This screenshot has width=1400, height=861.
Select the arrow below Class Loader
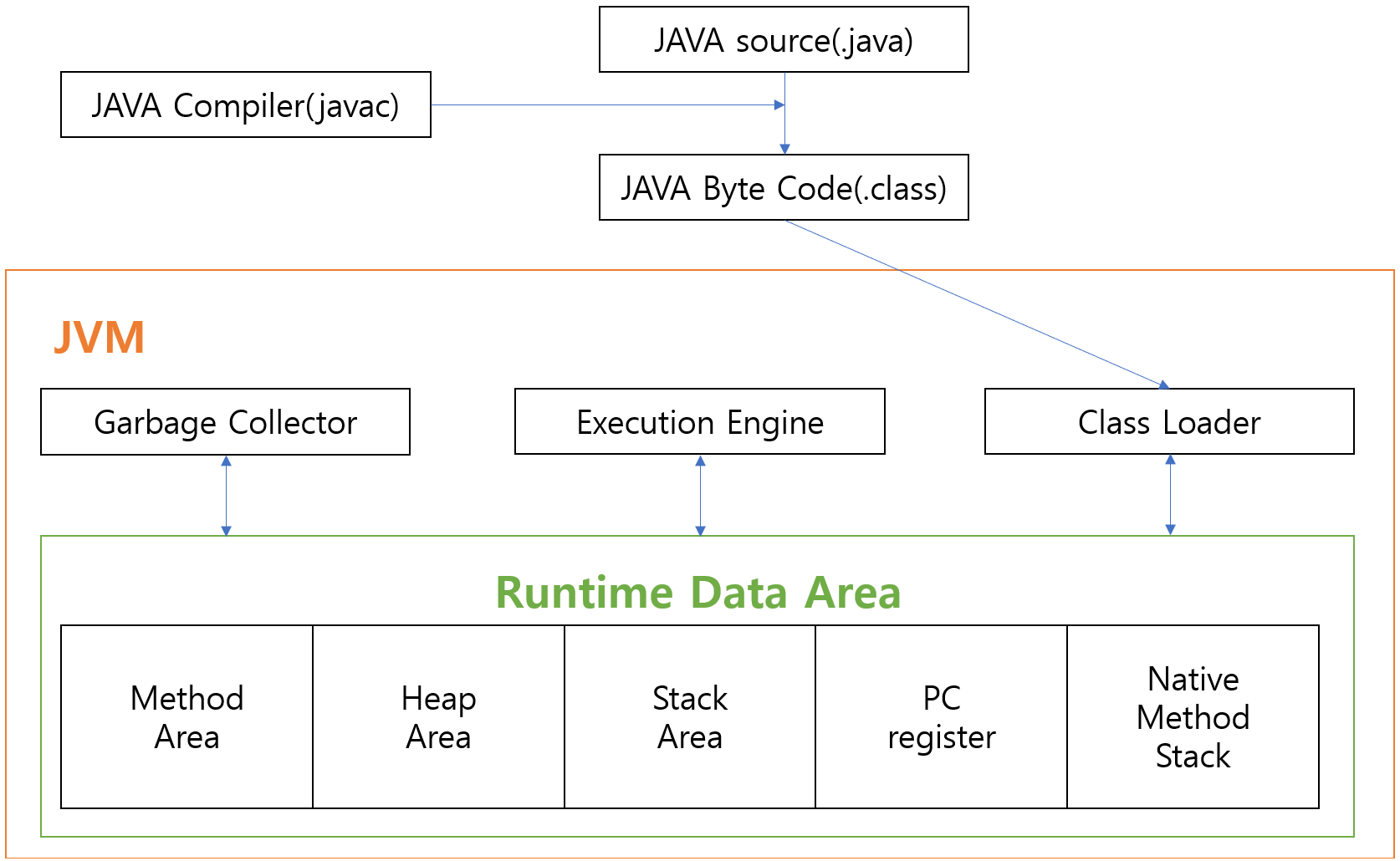[1169, 493]
